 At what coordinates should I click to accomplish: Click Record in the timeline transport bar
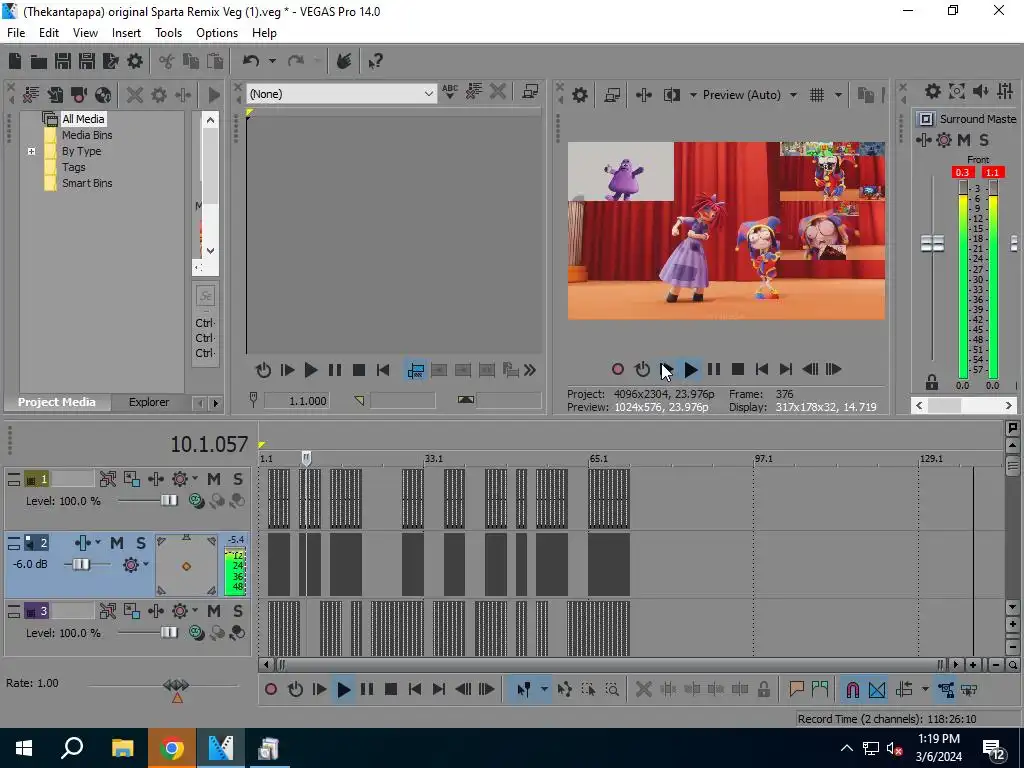(271, 689)
